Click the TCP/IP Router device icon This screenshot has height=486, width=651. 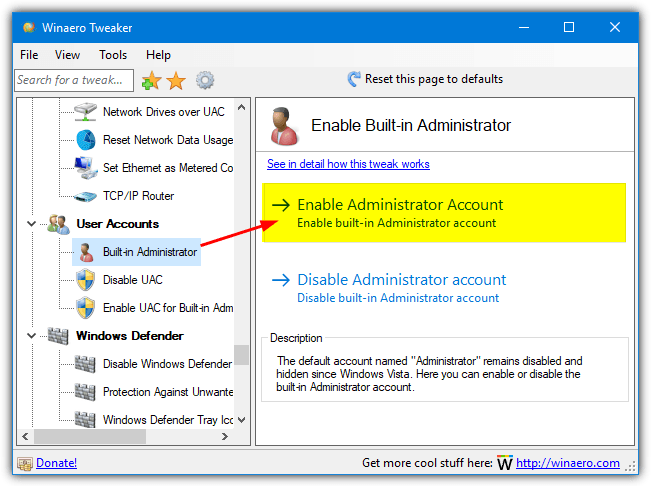(86, 196)
